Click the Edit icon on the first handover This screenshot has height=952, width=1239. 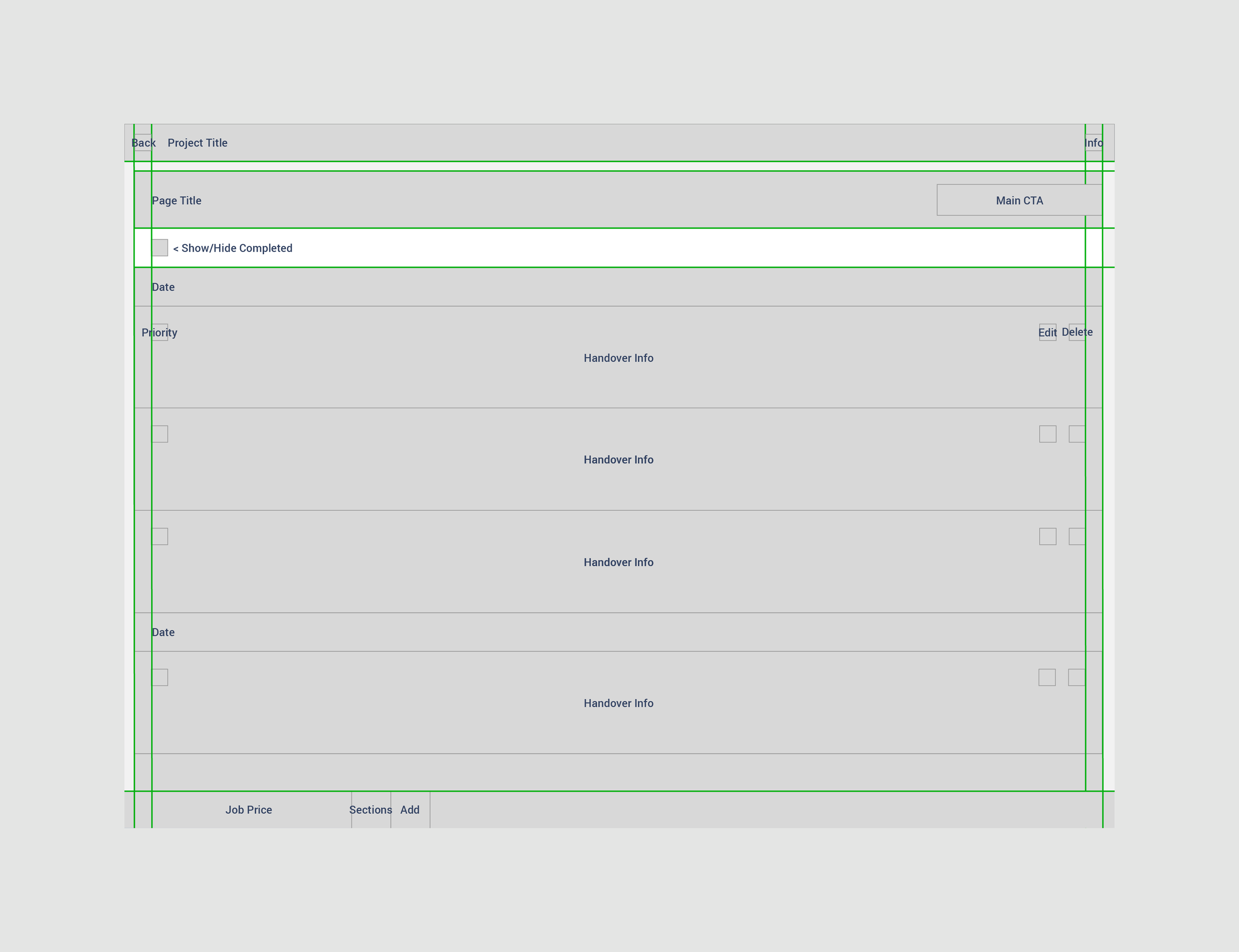[x=1048, y=333]
